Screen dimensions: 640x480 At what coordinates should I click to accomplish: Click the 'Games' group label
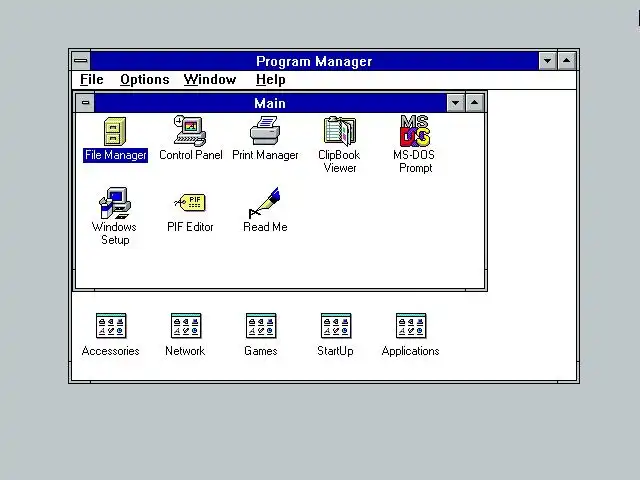[261, 351]
